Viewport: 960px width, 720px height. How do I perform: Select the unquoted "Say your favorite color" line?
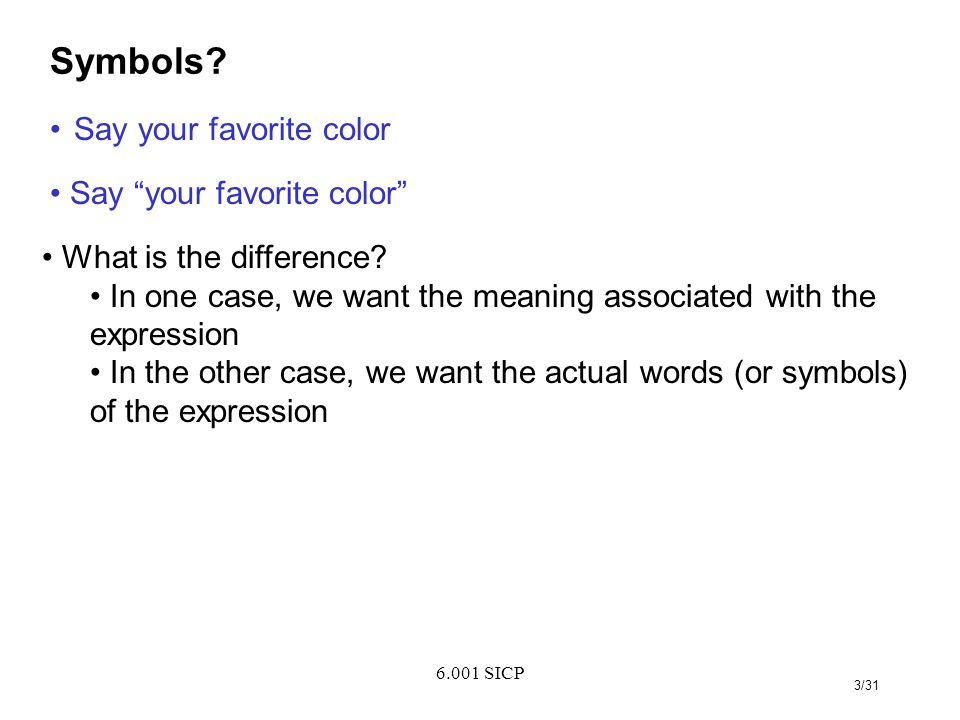(x=232, y=130)
